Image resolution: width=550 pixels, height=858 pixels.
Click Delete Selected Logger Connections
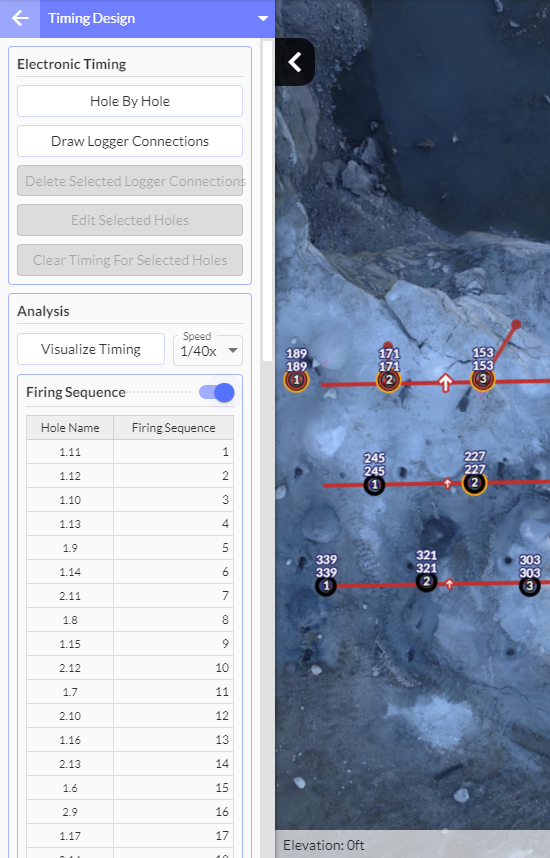[x=130, y=181]
